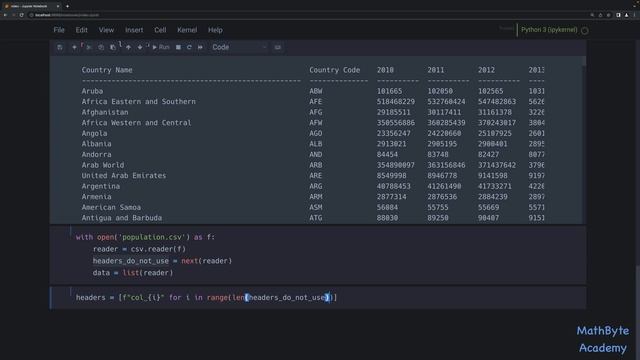This screenshot has height=360, width=640.
Task: Cut the selected cell with the scissors icon
Action: (x=89, y=47)
